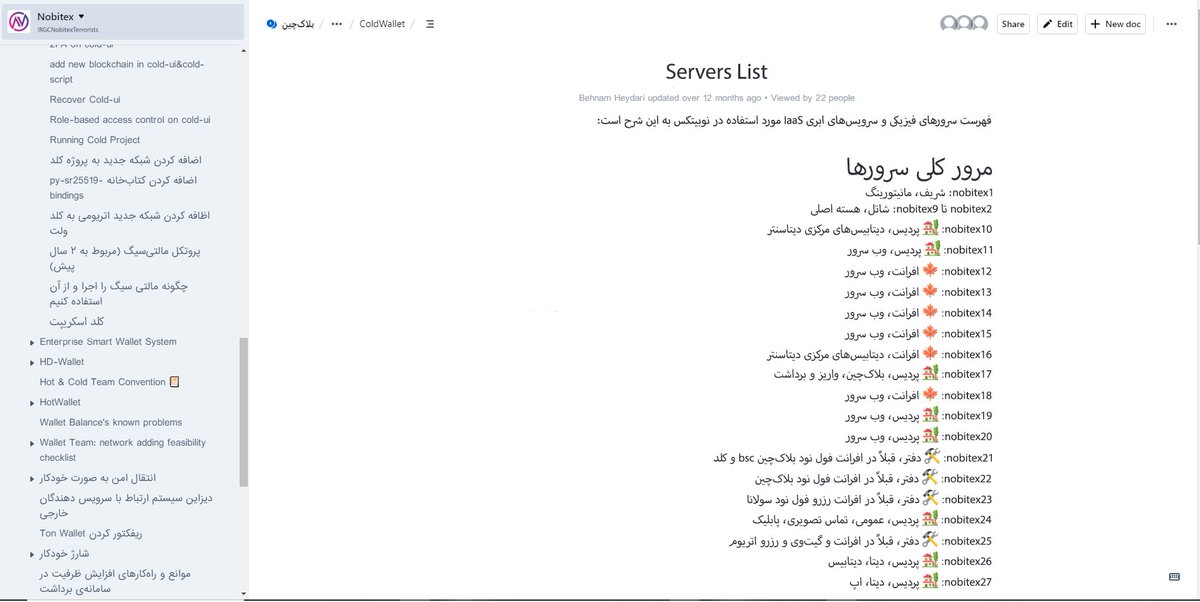Click the sidebar scrollbar thumb
The width and height of the screenshot is (1200, 602).
[244, 411]
